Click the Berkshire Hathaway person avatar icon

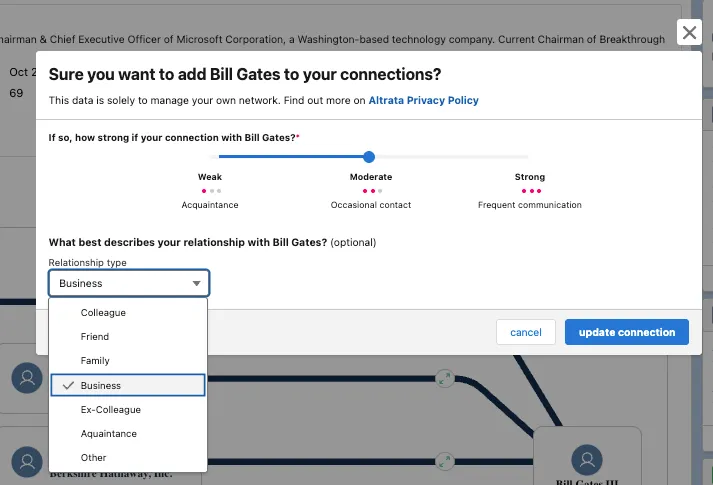point(27,462)
